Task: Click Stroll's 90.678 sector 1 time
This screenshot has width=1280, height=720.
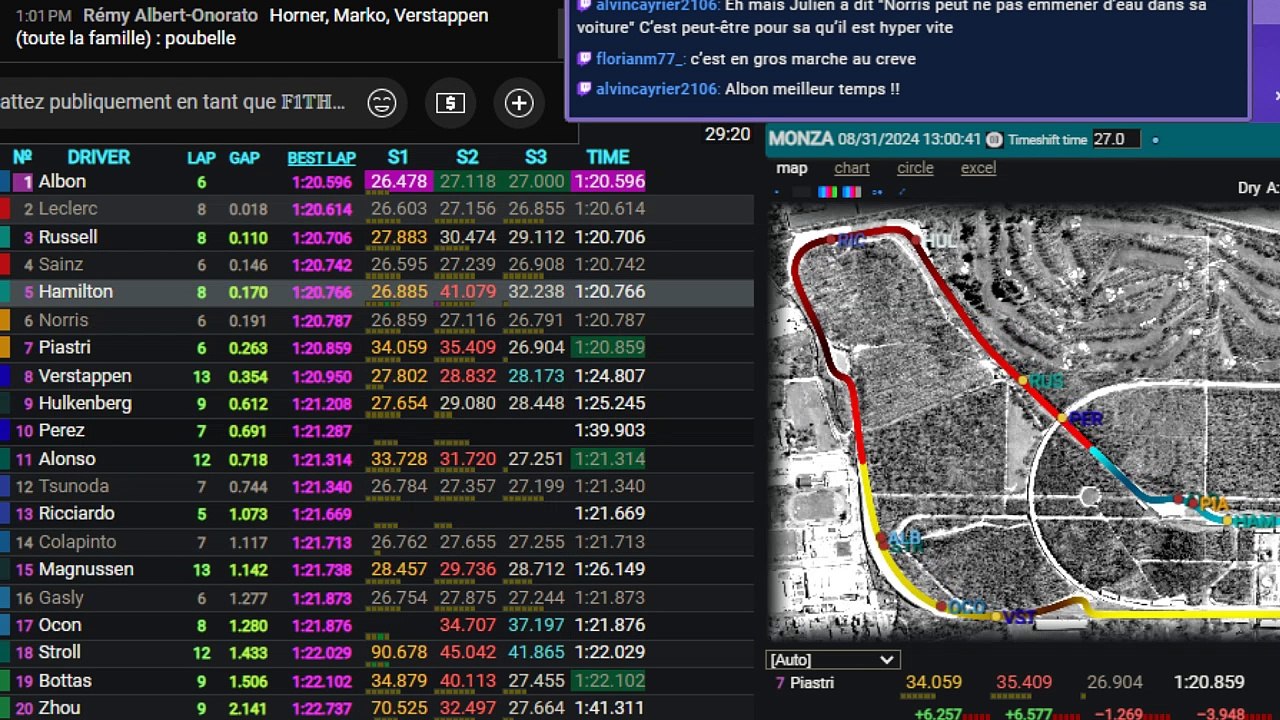Action: (x=399, y=652)
